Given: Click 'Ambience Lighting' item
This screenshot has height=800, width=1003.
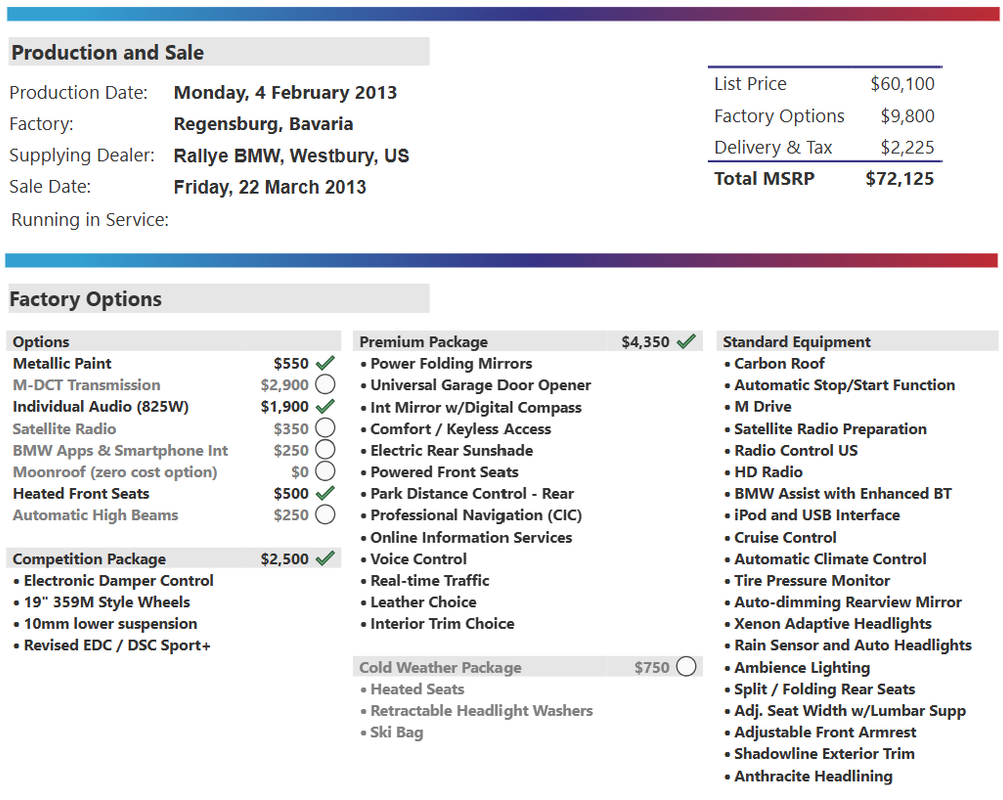Looking at the screenshot, I should coord(802,668).
